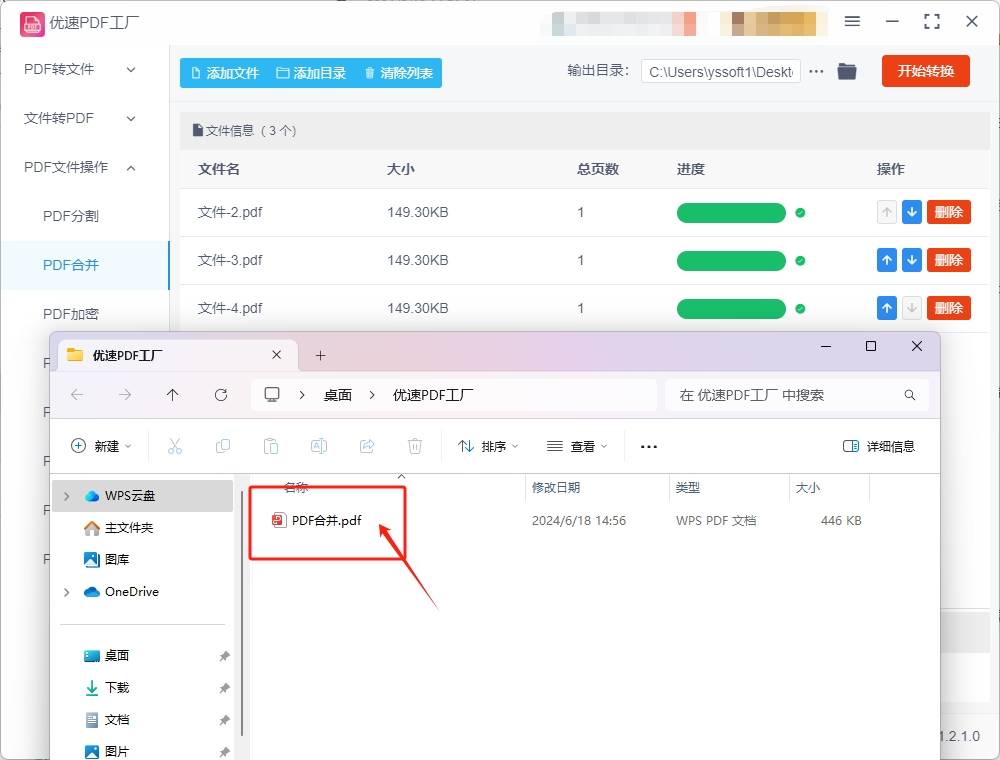Screen dimensions: 1000x760
Task: Click the 添加目录 button
Action: [311, 73]
